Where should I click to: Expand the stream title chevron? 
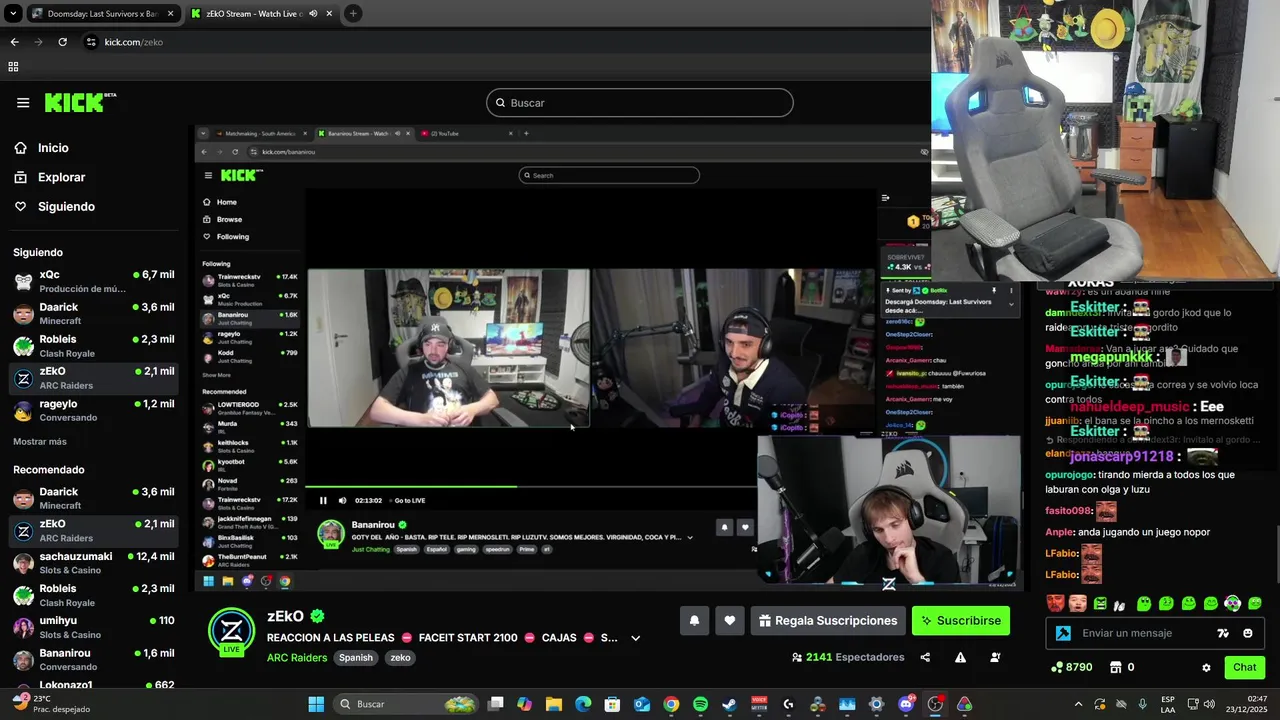click(x=635, y=638)
